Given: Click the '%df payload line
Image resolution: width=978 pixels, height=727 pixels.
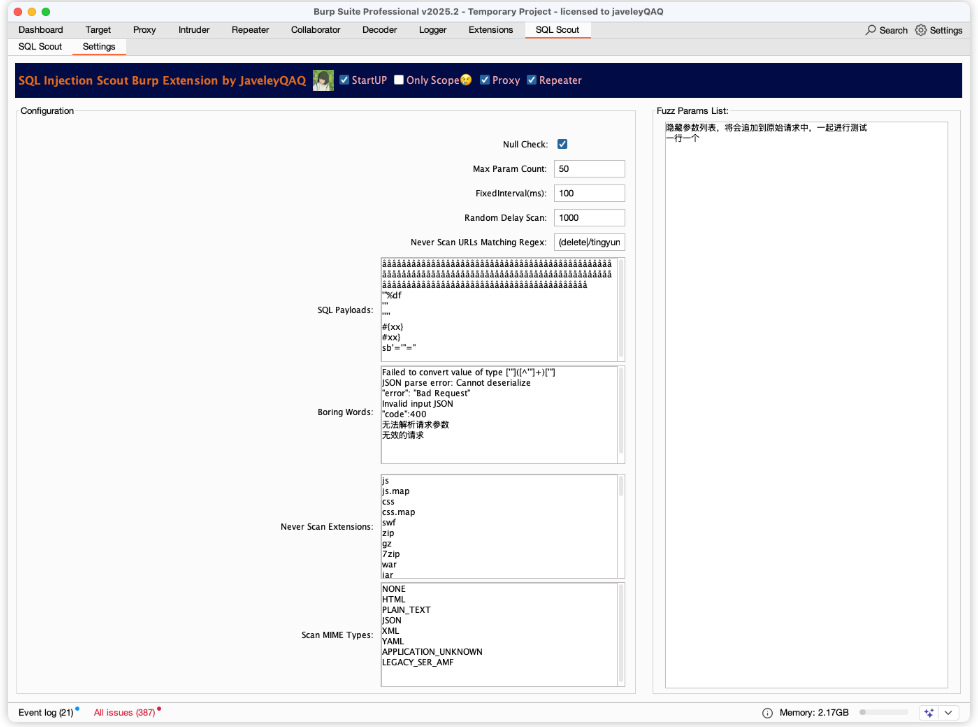Looking at the screenshot, I should tap(392, 296).
